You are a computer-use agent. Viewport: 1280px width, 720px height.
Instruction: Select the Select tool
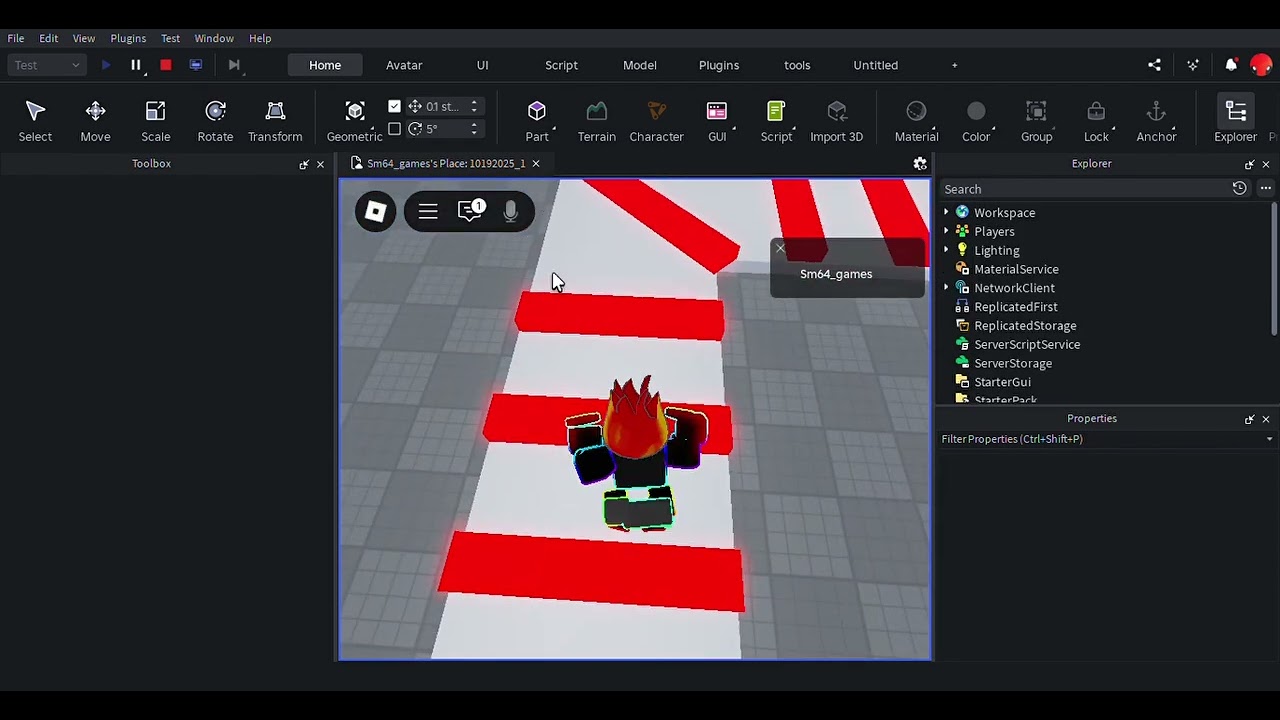pos(35,120)
